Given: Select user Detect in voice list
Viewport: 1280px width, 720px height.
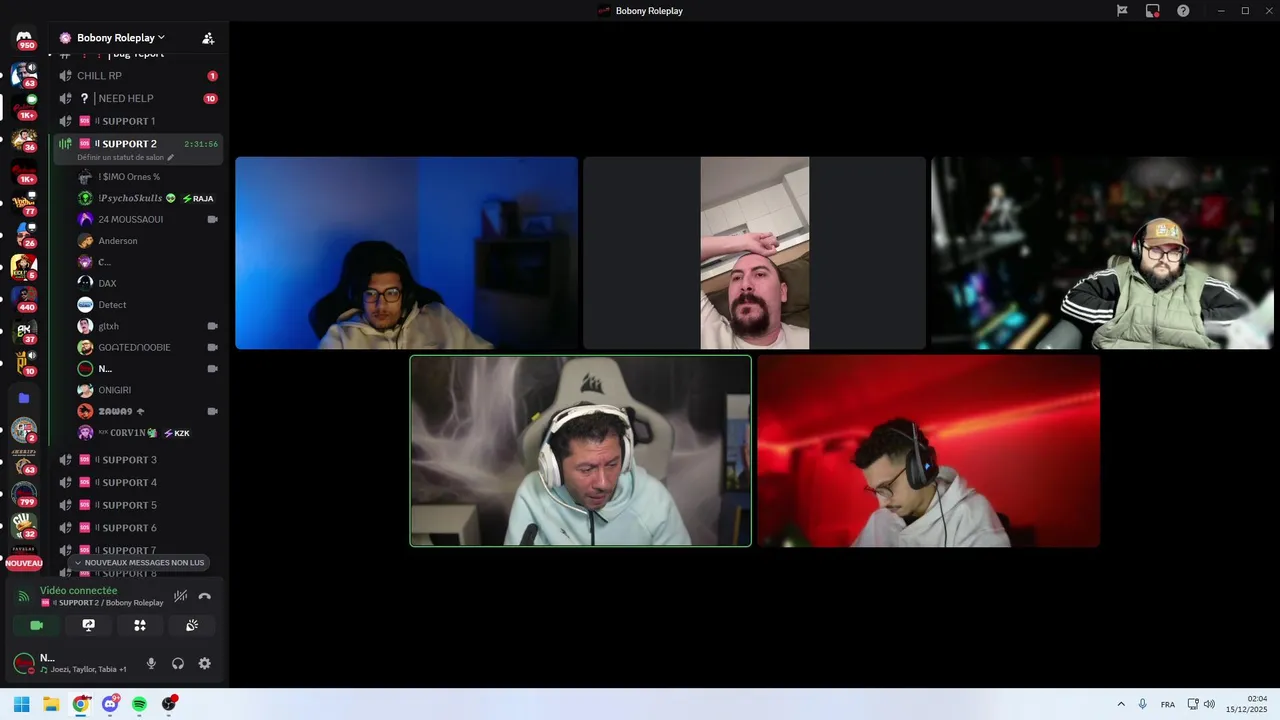Looking at the screenshot, I should (147, 305).
